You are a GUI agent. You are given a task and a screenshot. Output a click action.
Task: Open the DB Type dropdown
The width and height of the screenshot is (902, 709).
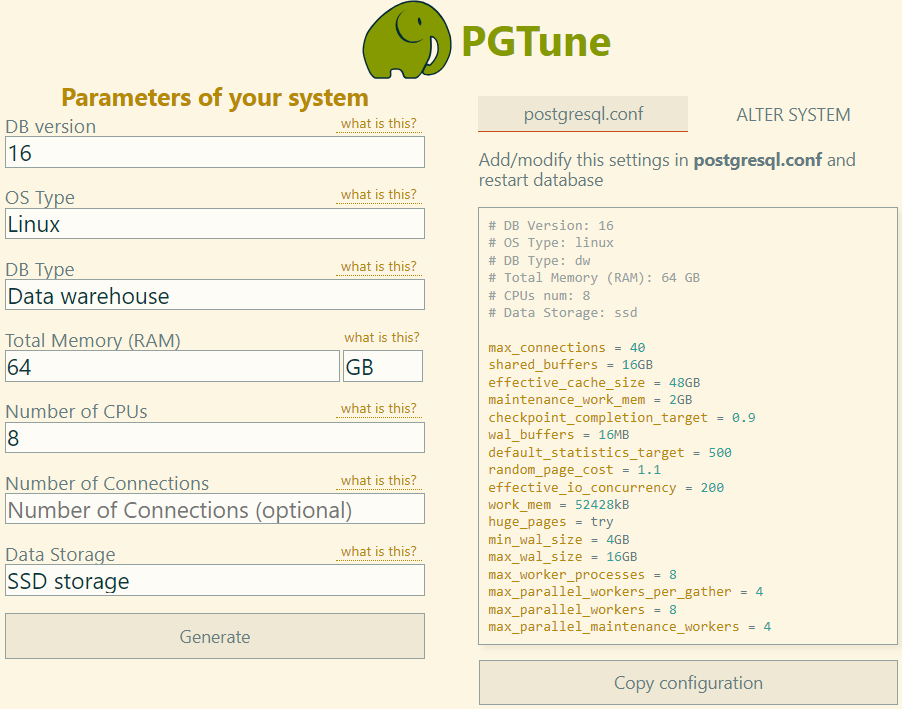tap(214, 294)
